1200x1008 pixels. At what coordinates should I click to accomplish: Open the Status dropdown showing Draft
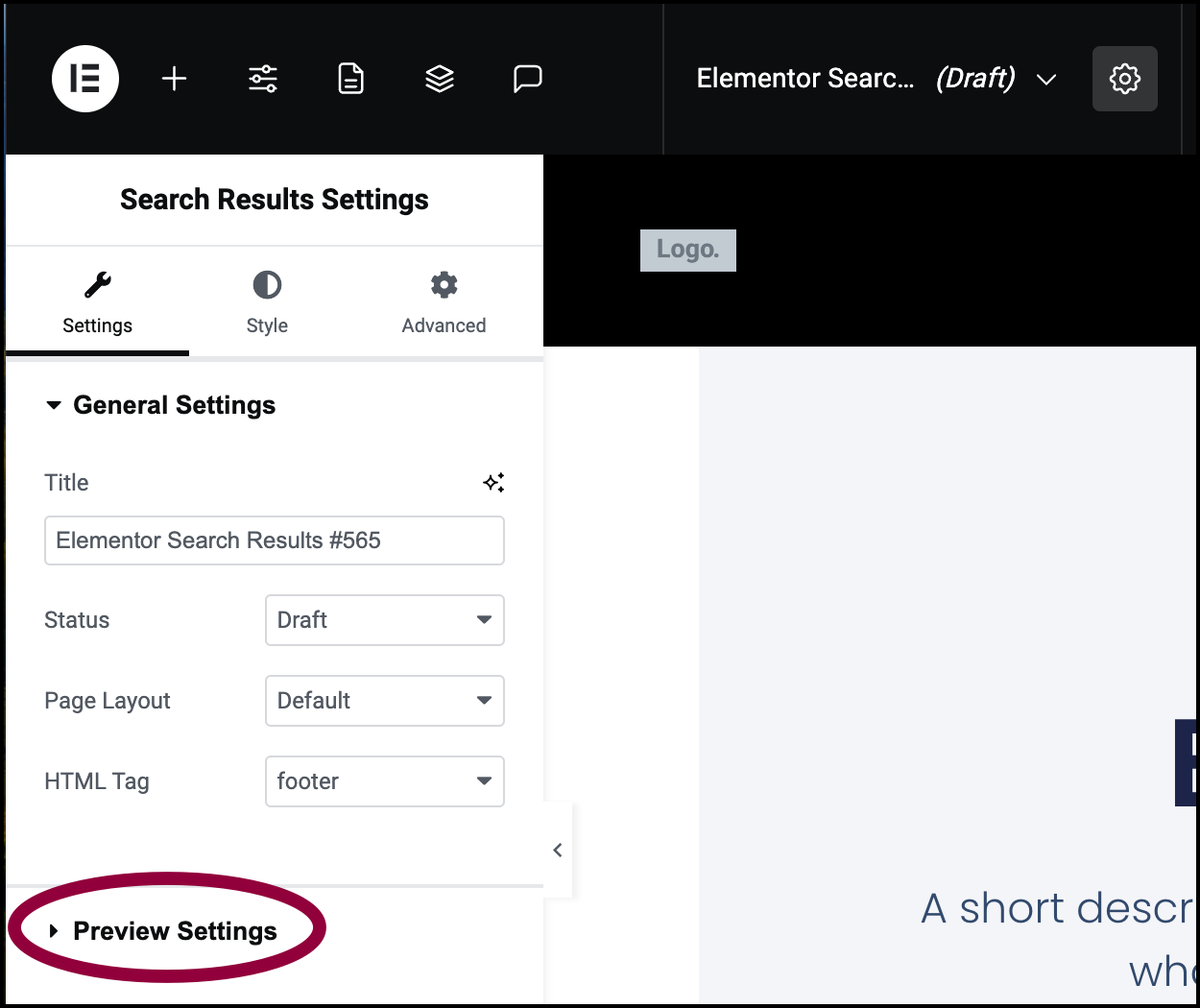click(385, 620)
